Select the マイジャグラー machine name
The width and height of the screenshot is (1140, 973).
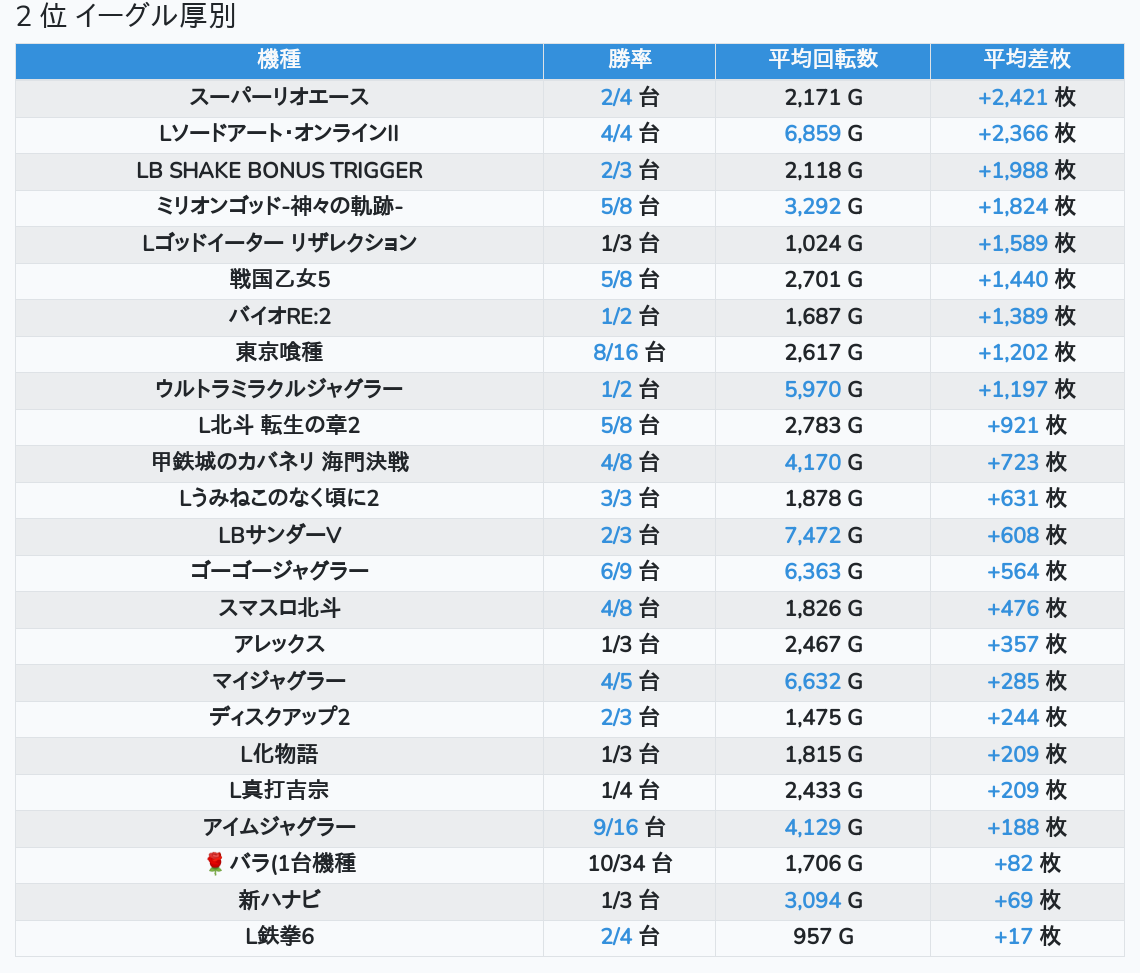click(279, 681)
